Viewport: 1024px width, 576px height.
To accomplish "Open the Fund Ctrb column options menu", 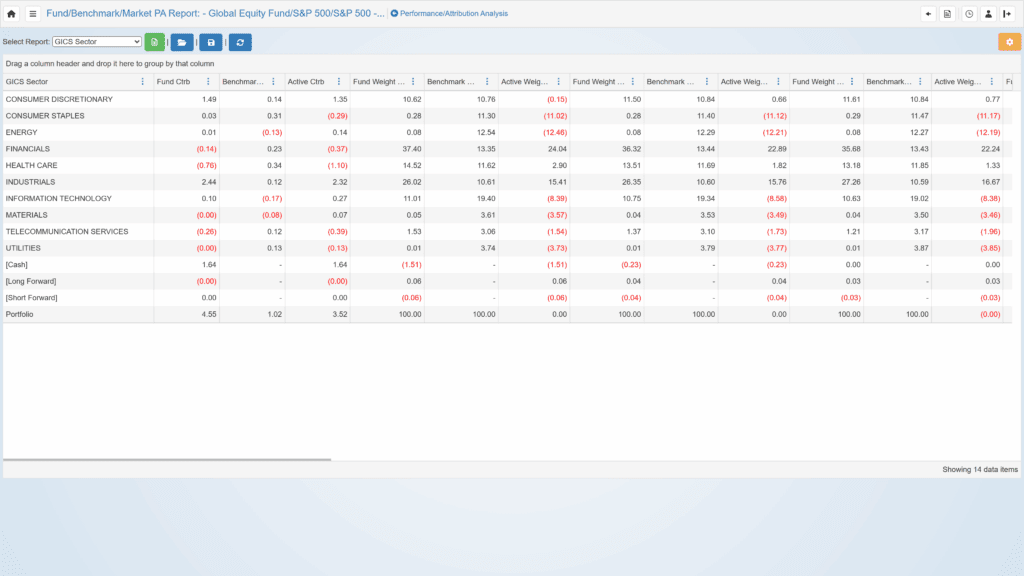I will pyautogui.click(x=208, y=82).
